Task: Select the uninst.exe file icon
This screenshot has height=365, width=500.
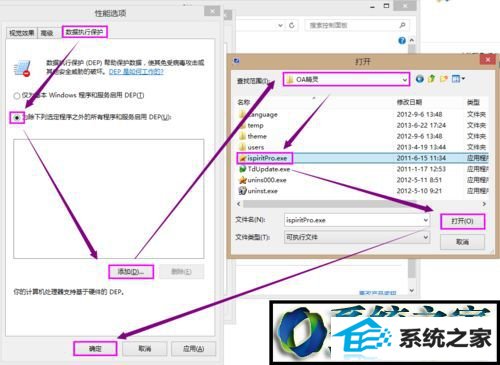Action: 243,191
